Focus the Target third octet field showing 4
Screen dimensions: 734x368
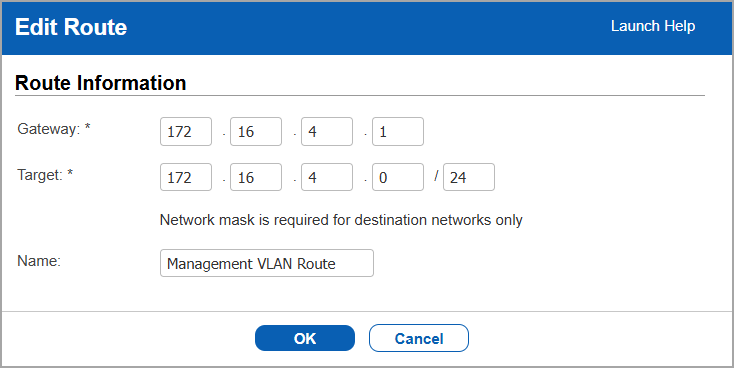coord(327,177)
